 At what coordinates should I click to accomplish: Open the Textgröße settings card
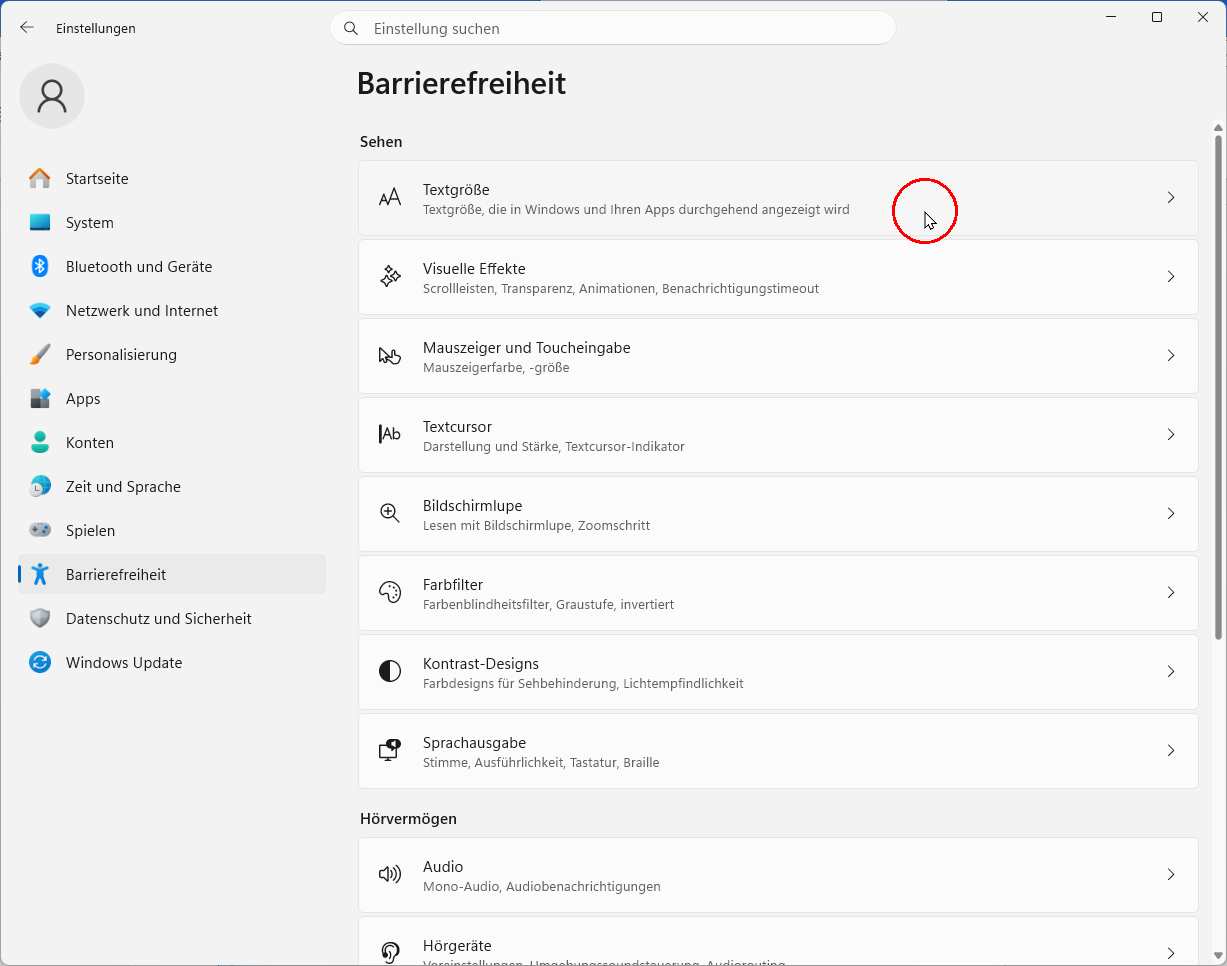click(778, 198)
